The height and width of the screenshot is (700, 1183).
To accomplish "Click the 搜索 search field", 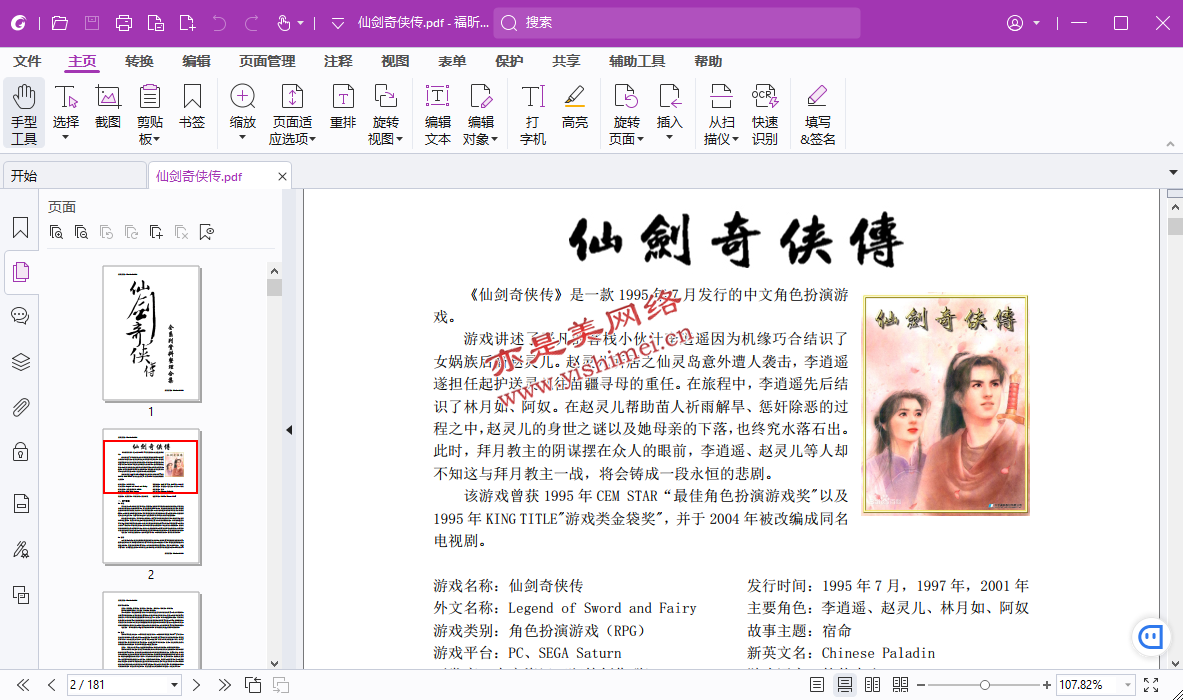I will [x=678, y=23].
